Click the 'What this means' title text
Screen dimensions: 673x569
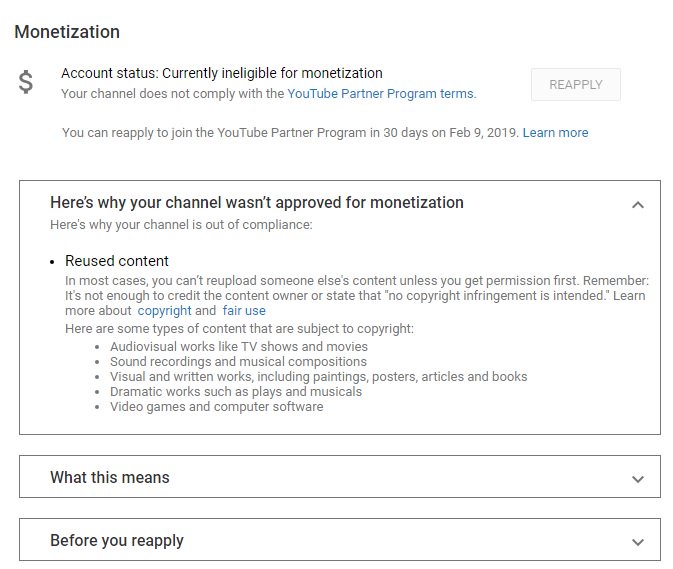(110, 477)
